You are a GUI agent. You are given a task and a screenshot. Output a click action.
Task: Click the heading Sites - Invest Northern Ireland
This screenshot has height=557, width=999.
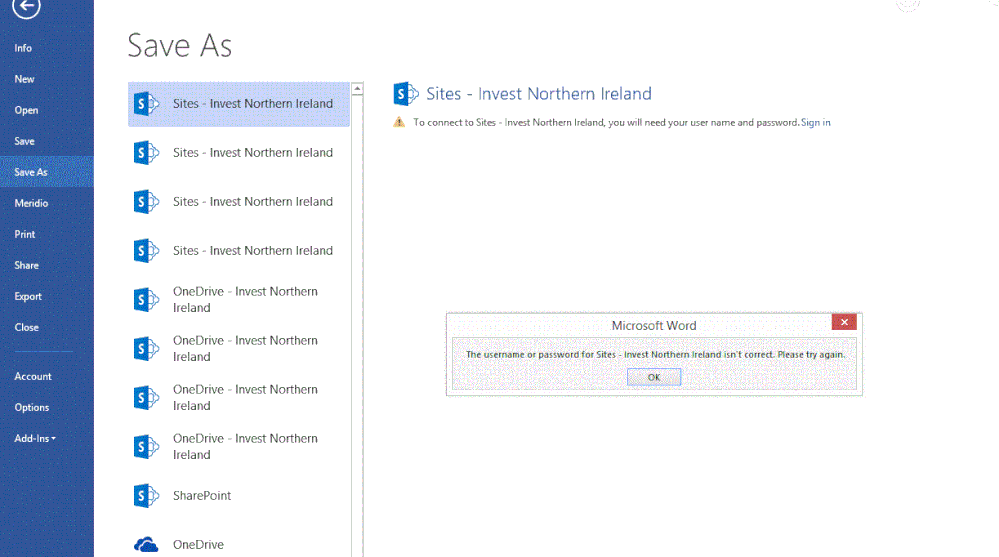coord(539,94)
